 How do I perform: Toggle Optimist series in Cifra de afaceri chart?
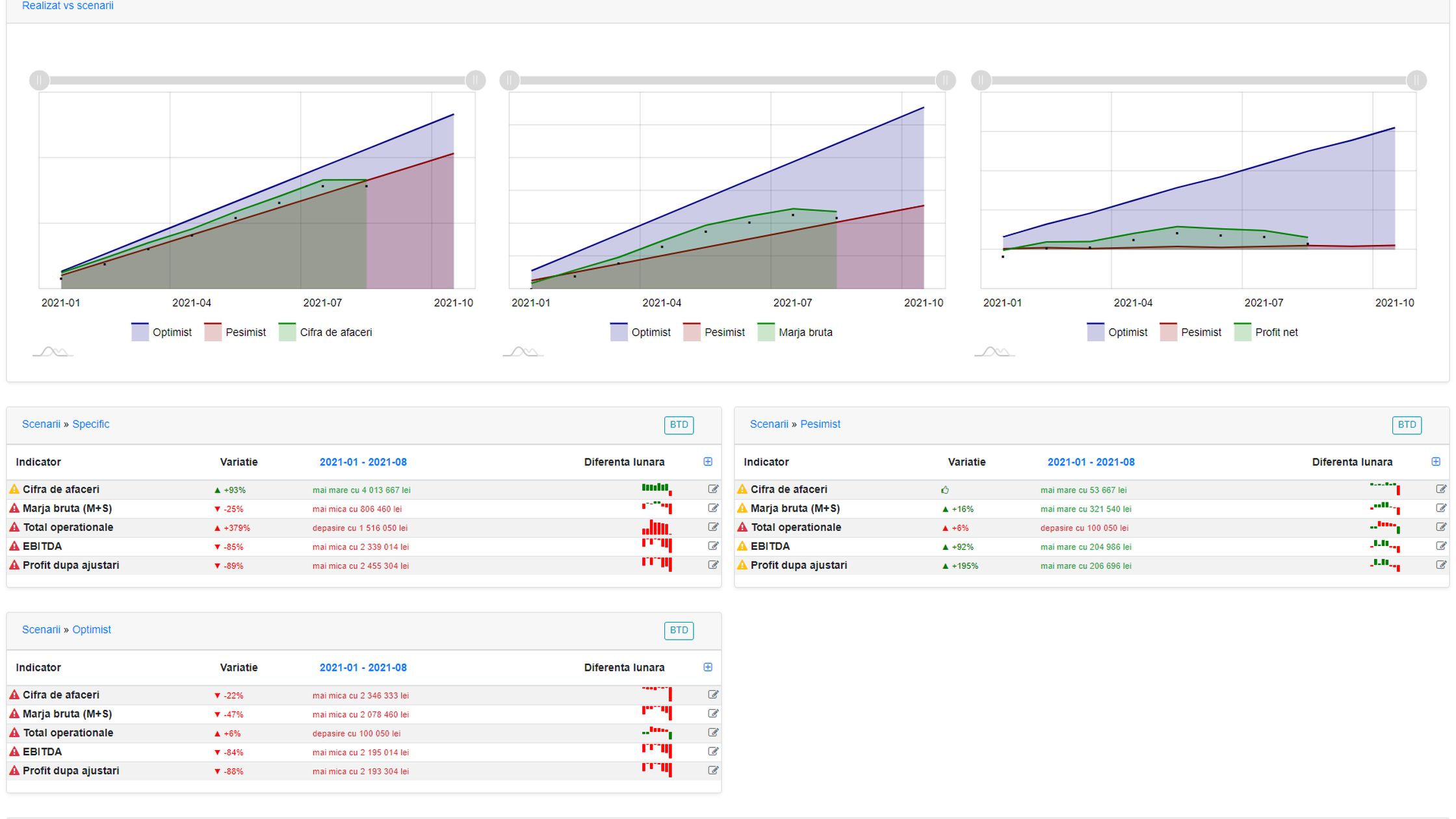(162, 332)
